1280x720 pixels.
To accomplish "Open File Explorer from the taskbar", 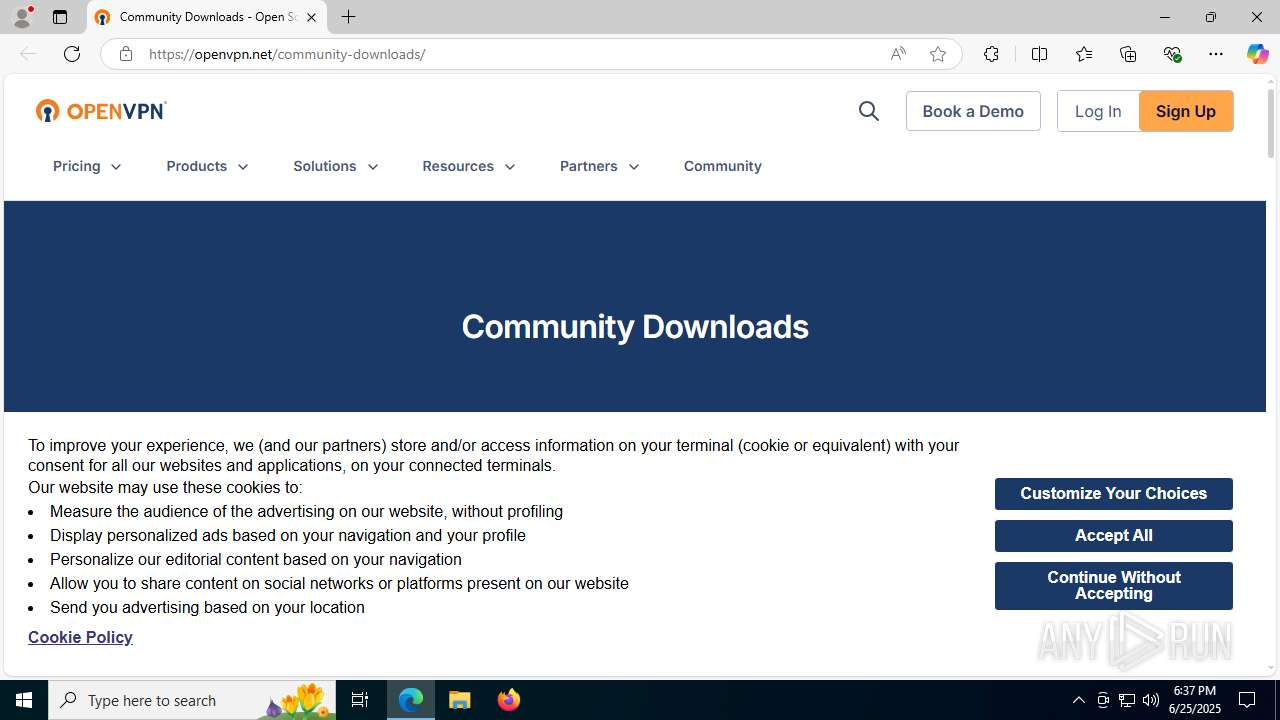I will [460, 700].
